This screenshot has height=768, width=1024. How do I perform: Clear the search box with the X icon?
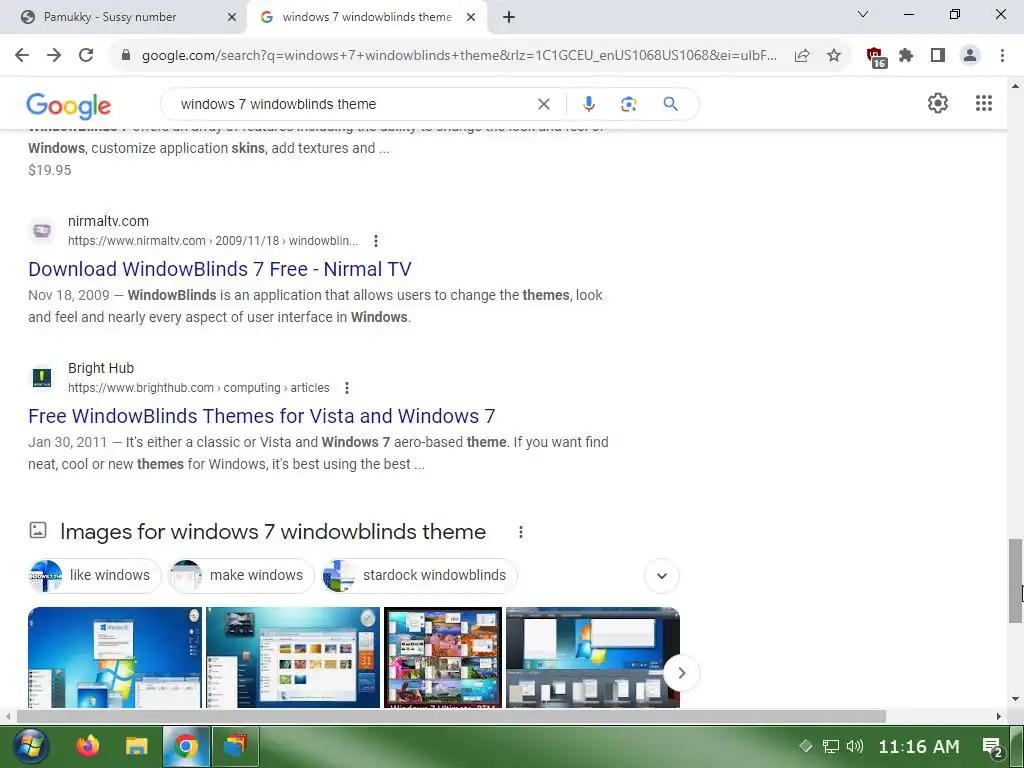click(543, 104)
